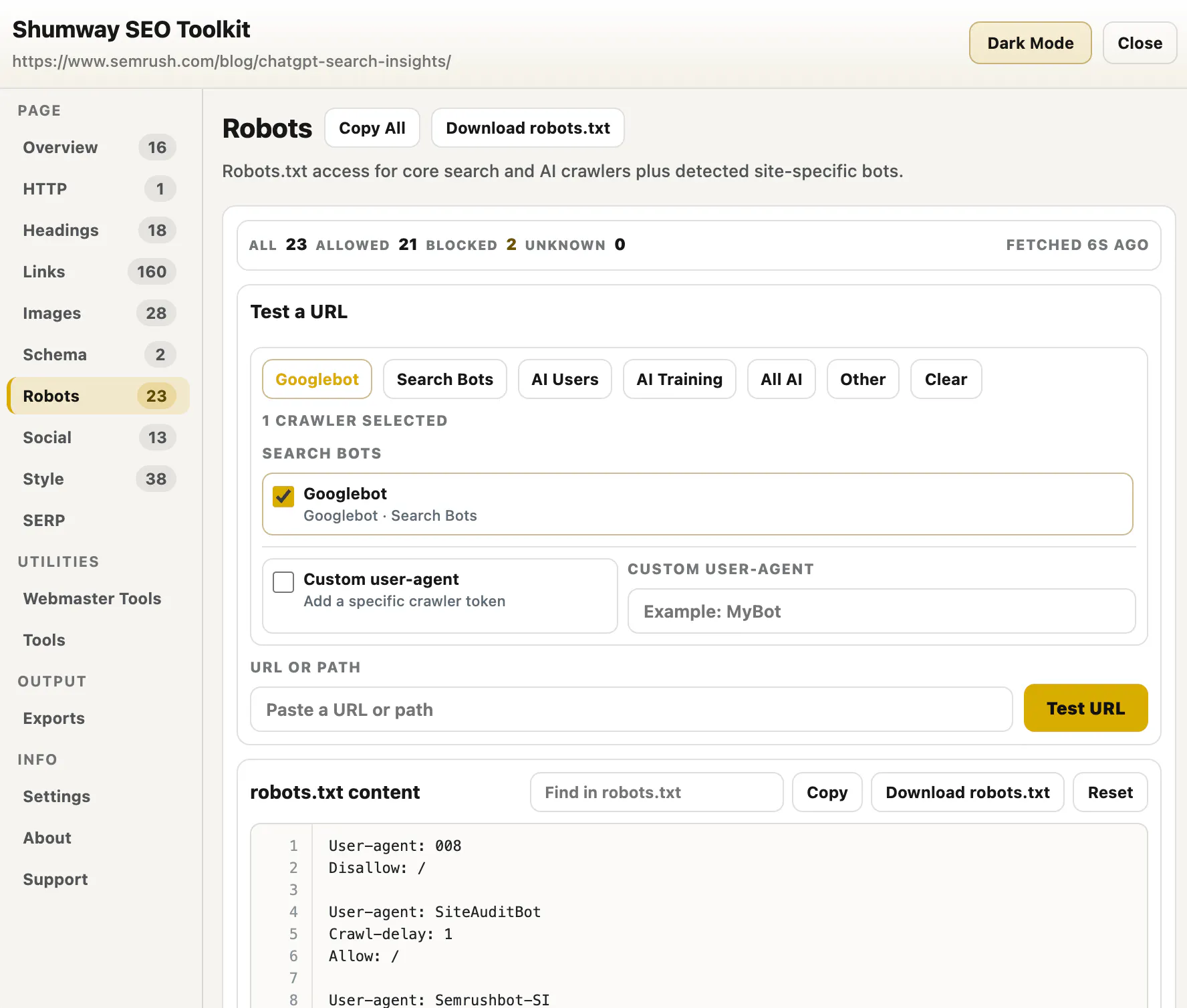Viewport: 1187px width, 1008px height.
Task: Click the 'Allow: /' line
Action: tap(364, 956)
